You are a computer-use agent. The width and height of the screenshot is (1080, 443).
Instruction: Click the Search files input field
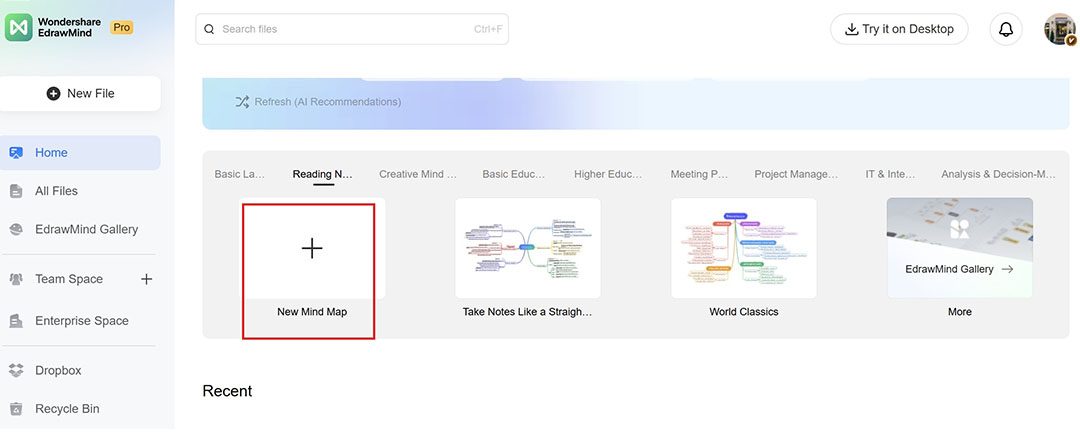pos(352,29)
